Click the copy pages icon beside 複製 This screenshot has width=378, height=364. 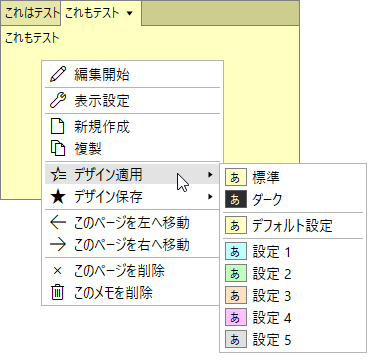point(58,148)
